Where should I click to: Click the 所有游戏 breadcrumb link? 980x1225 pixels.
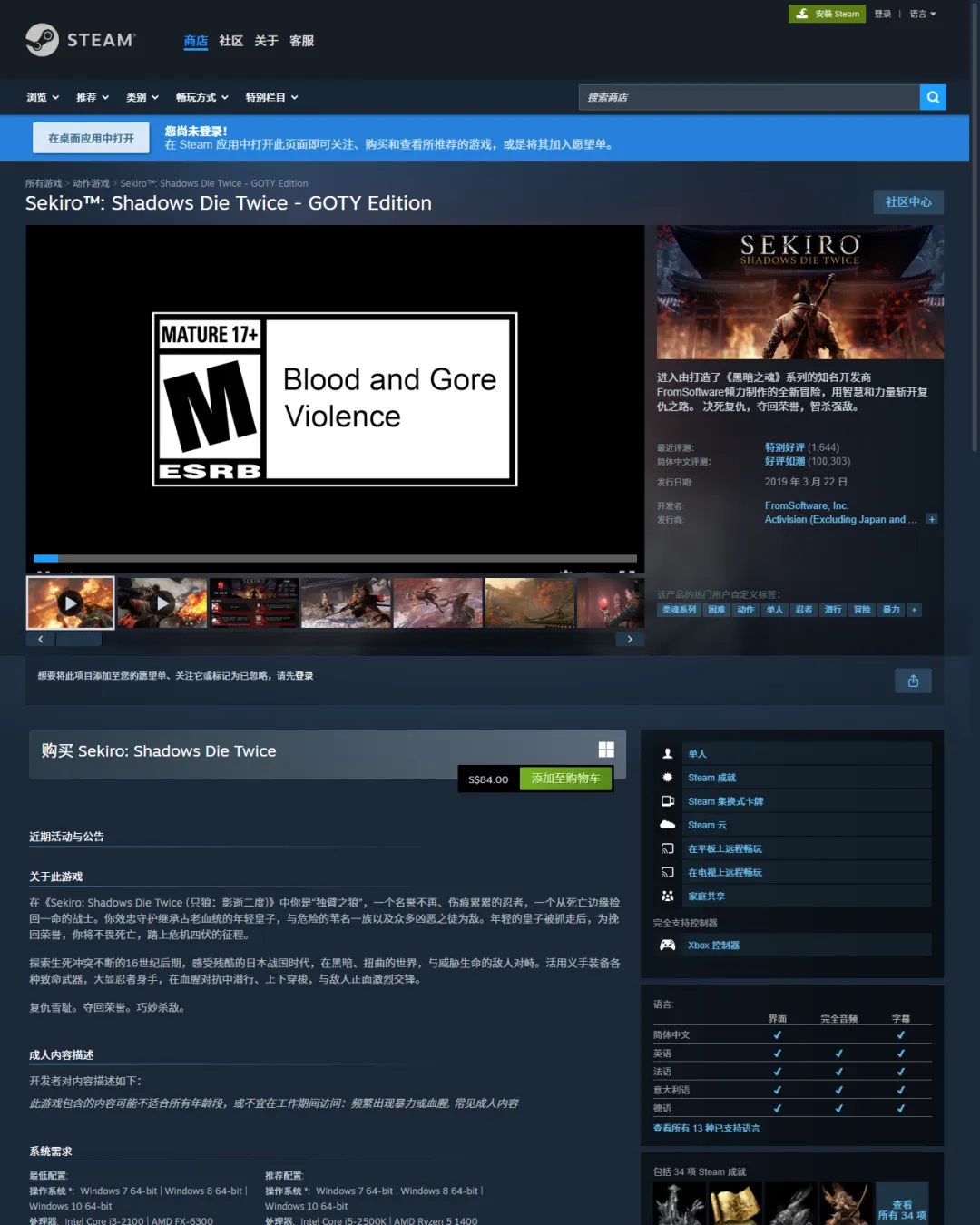coord(44,183)
